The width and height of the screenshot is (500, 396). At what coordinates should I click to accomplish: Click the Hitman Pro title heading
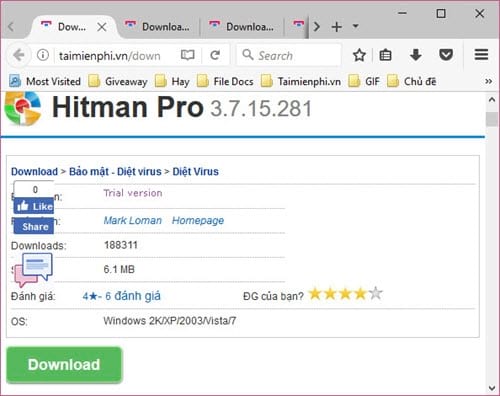pyautogui.click(x=128, y=107)
